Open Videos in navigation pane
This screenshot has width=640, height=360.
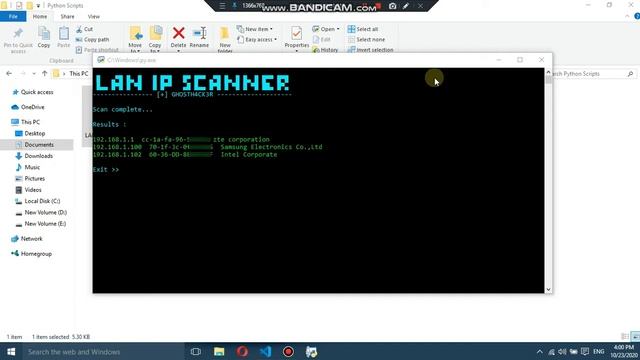coord(28,190)
